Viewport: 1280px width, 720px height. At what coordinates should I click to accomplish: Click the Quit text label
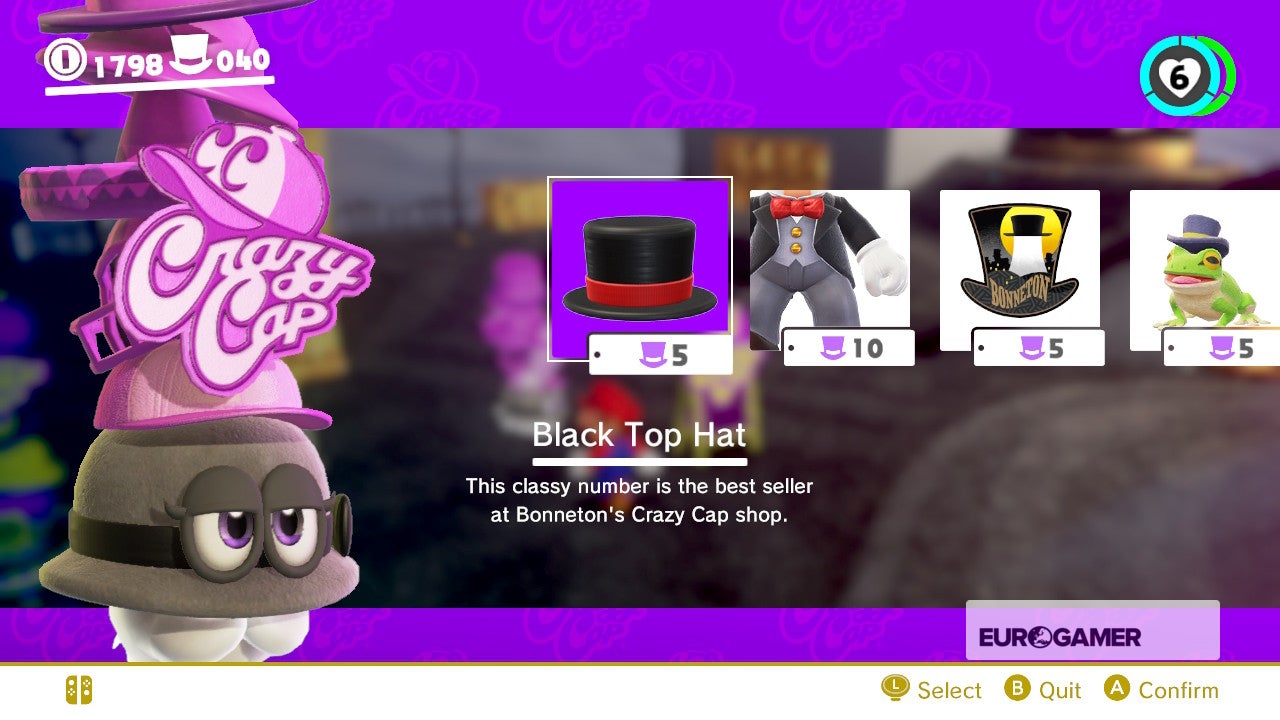pyautogui.click(x=1060, y=690)
